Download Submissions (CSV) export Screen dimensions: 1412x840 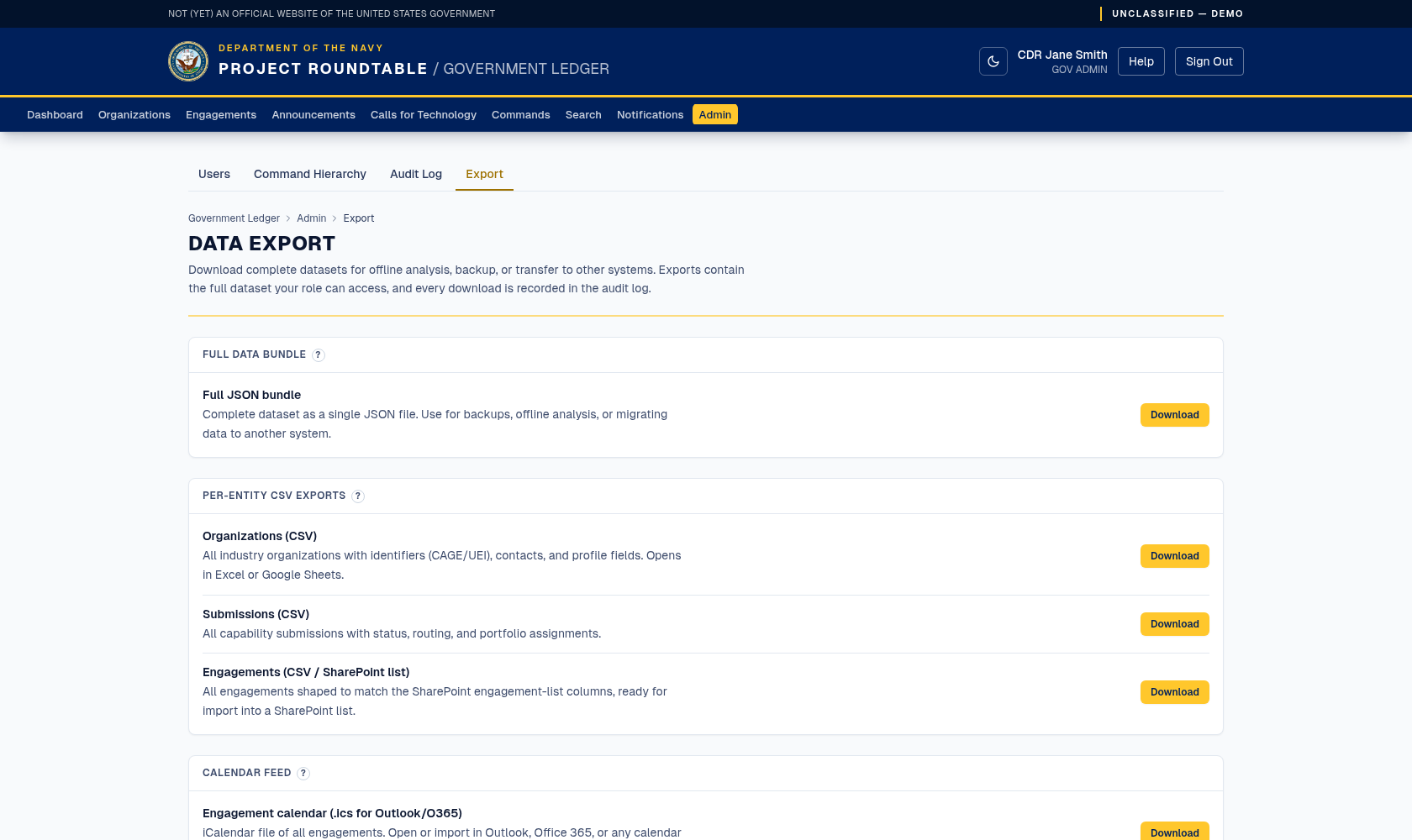(1174, 624)
